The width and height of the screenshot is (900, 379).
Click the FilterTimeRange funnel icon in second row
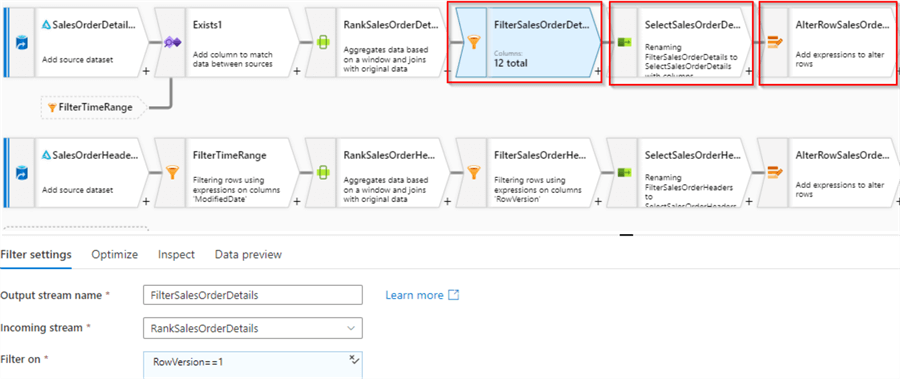[x=173, y=171]
